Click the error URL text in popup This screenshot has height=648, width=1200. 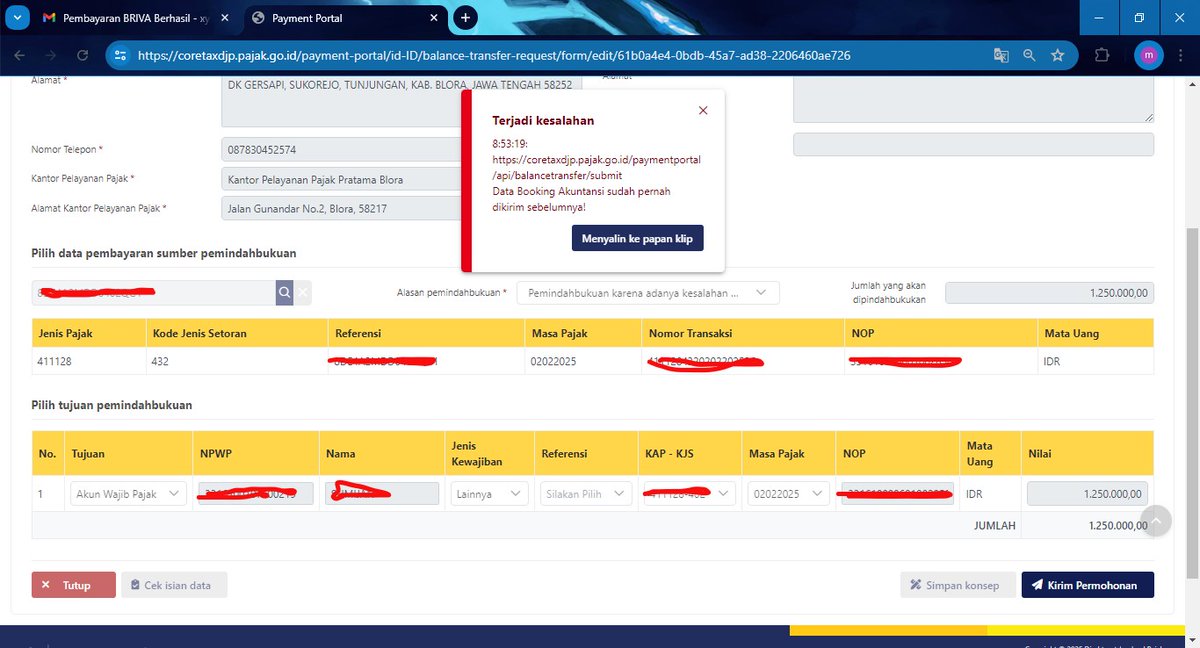click(596, 167)
